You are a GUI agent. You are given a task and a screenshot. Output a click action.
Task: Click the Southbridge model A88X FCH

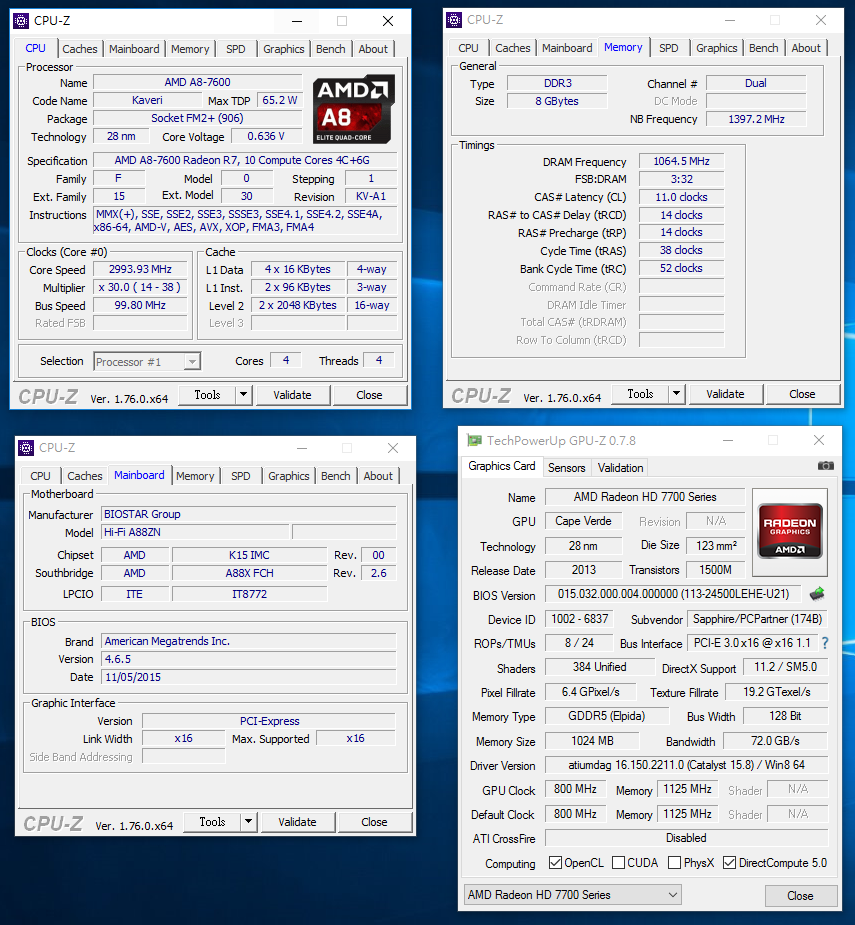(x=250, y=573)
